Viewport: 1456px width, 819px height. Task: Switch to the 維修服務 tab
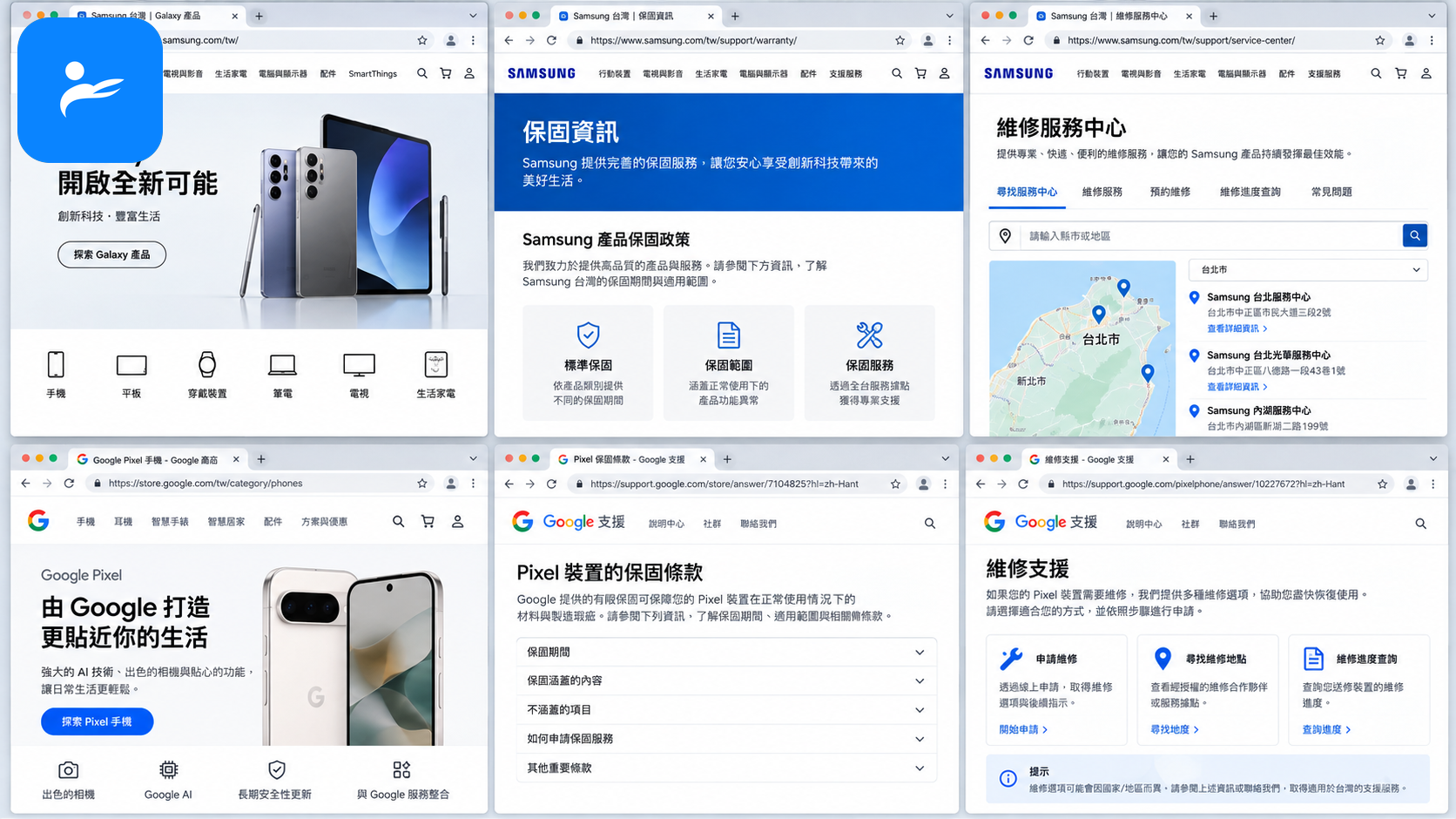pos(1102,192)
